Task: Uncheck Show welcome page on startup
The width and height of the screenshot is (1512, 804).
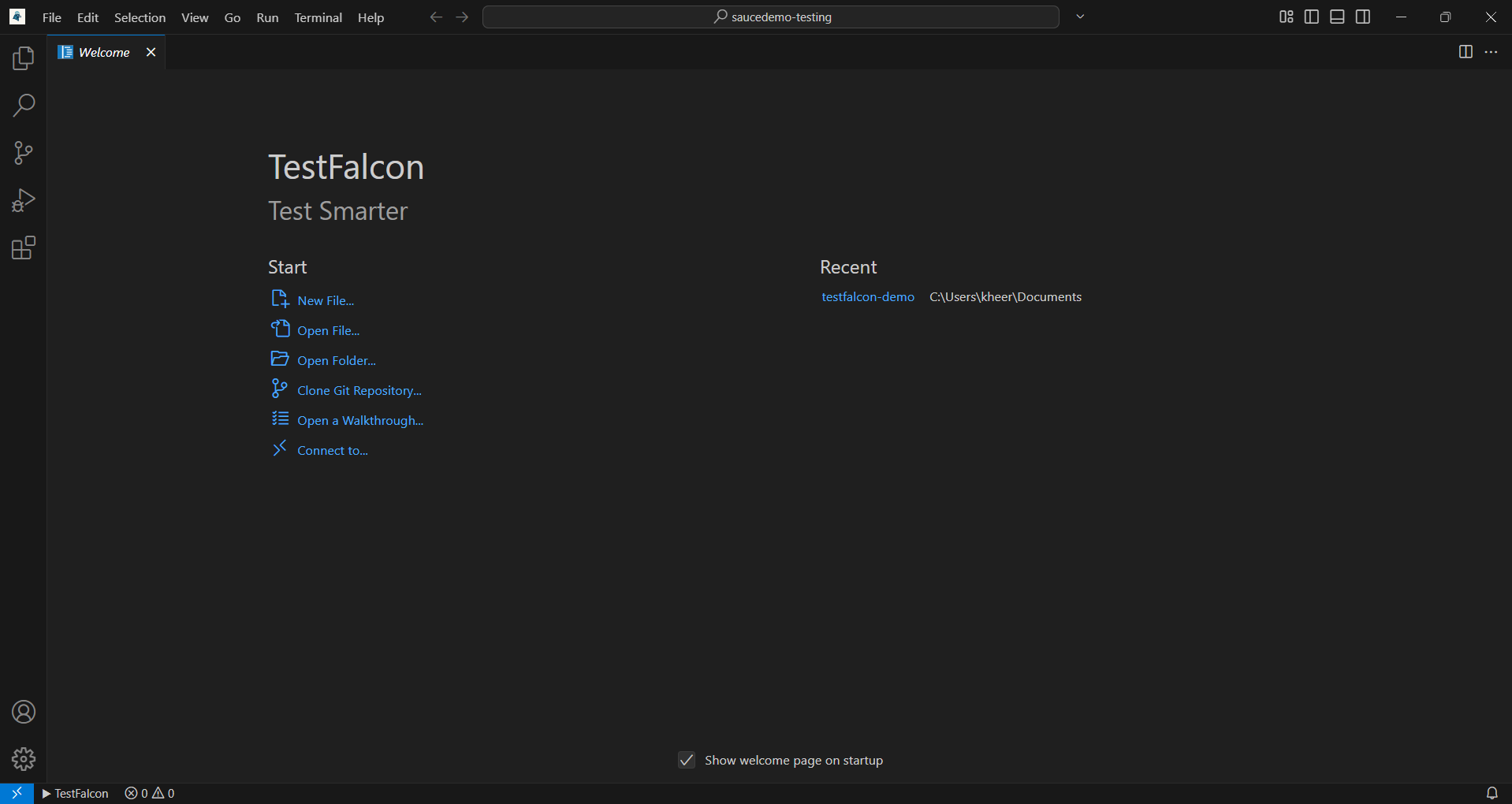Action: tap(687, 760)
